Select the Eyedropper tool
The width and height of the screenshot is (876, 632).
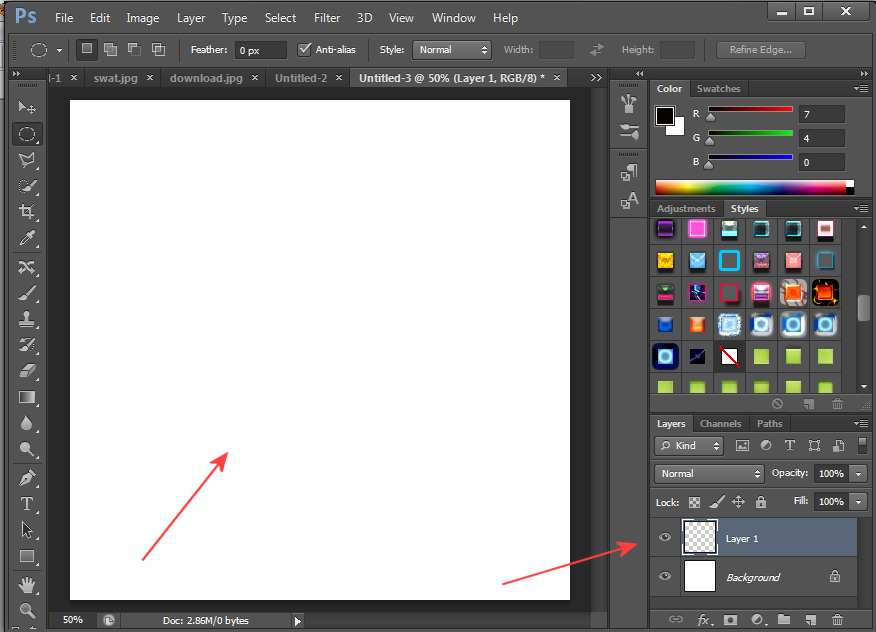[27, 239]
